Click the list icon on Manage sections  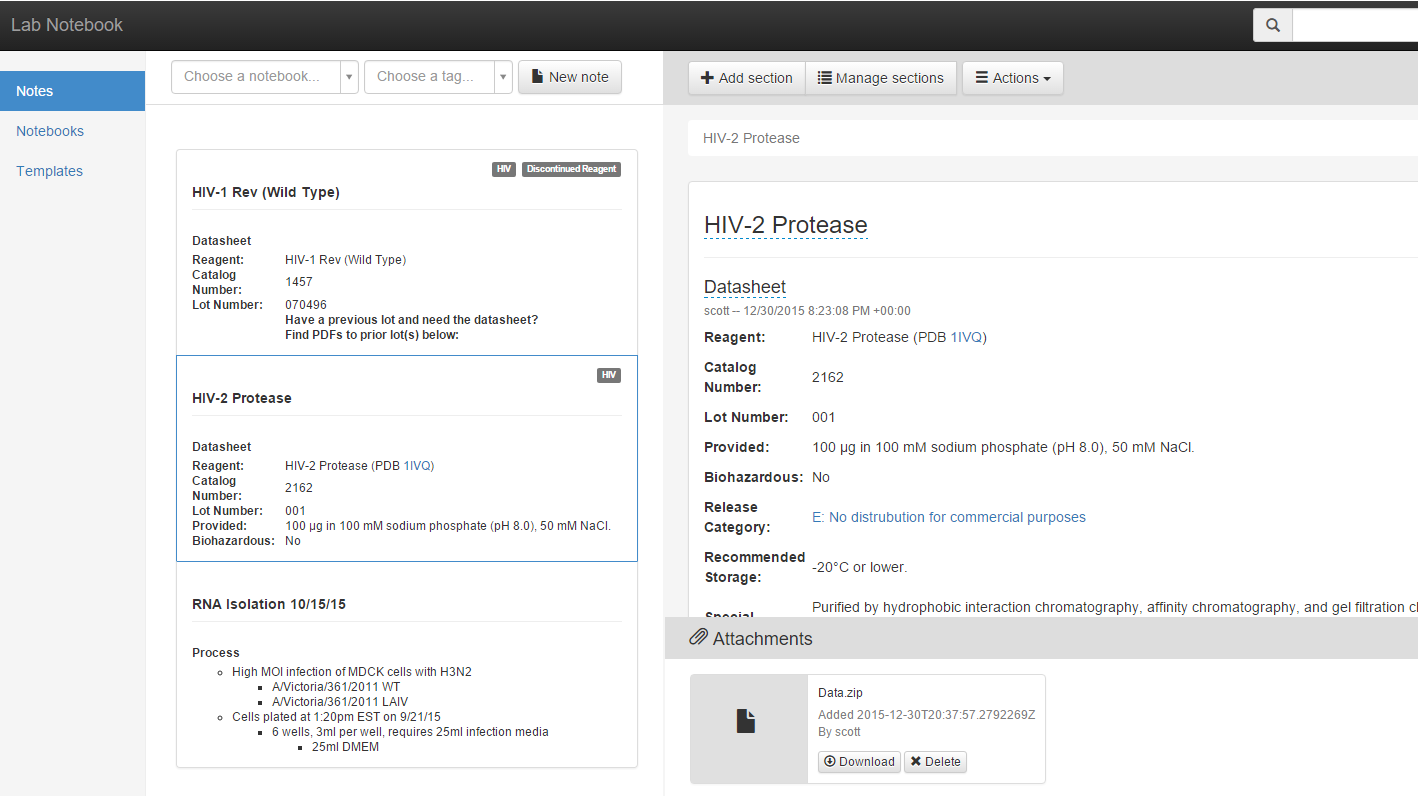pos(826,77)
